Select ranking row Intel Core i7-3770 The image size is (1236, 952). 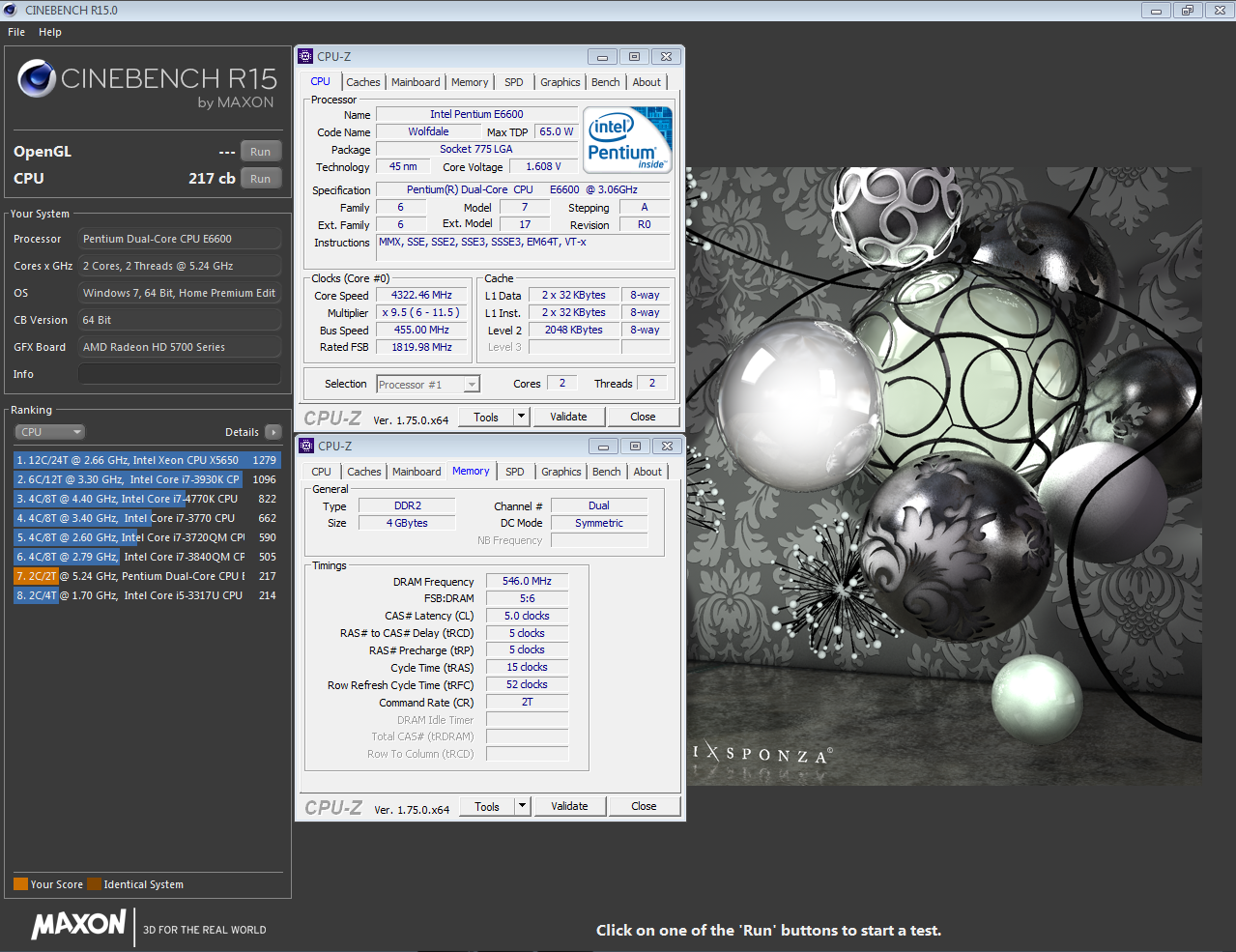(147, 518)
